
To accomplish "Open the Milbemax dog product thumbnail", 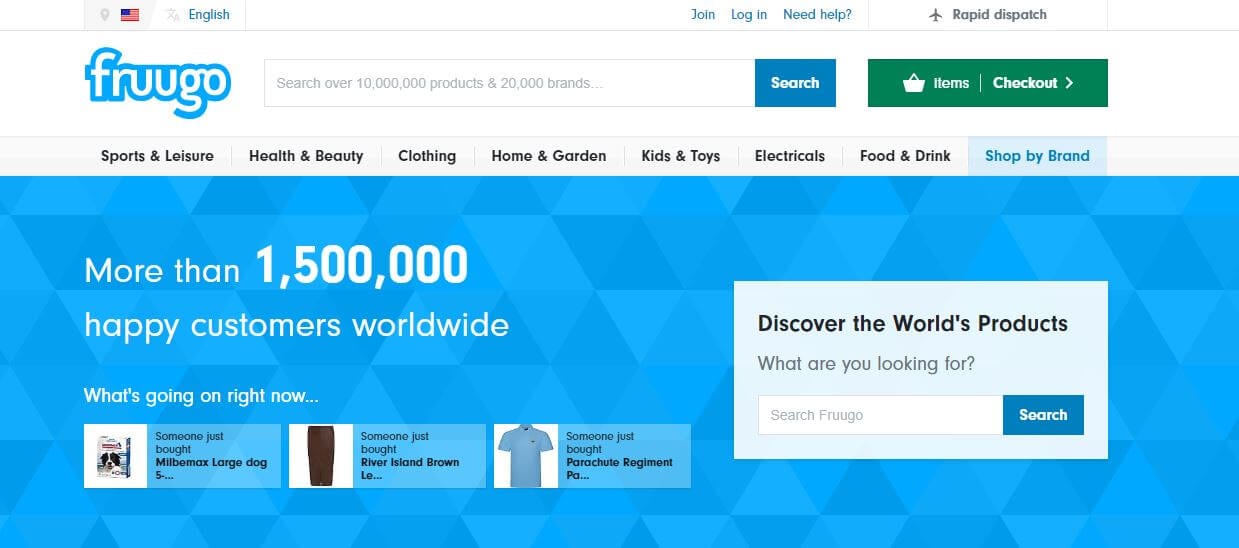I will 116,456.
